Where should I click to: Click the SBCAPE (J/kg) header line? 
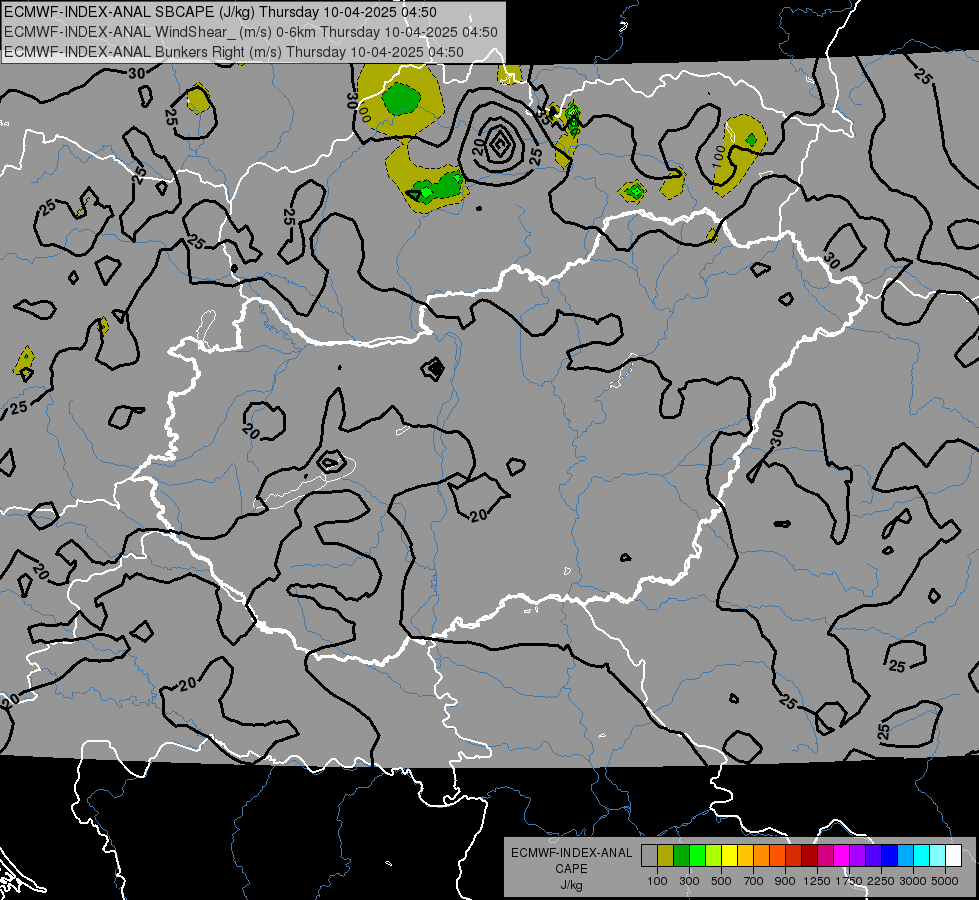pos(220,12)
